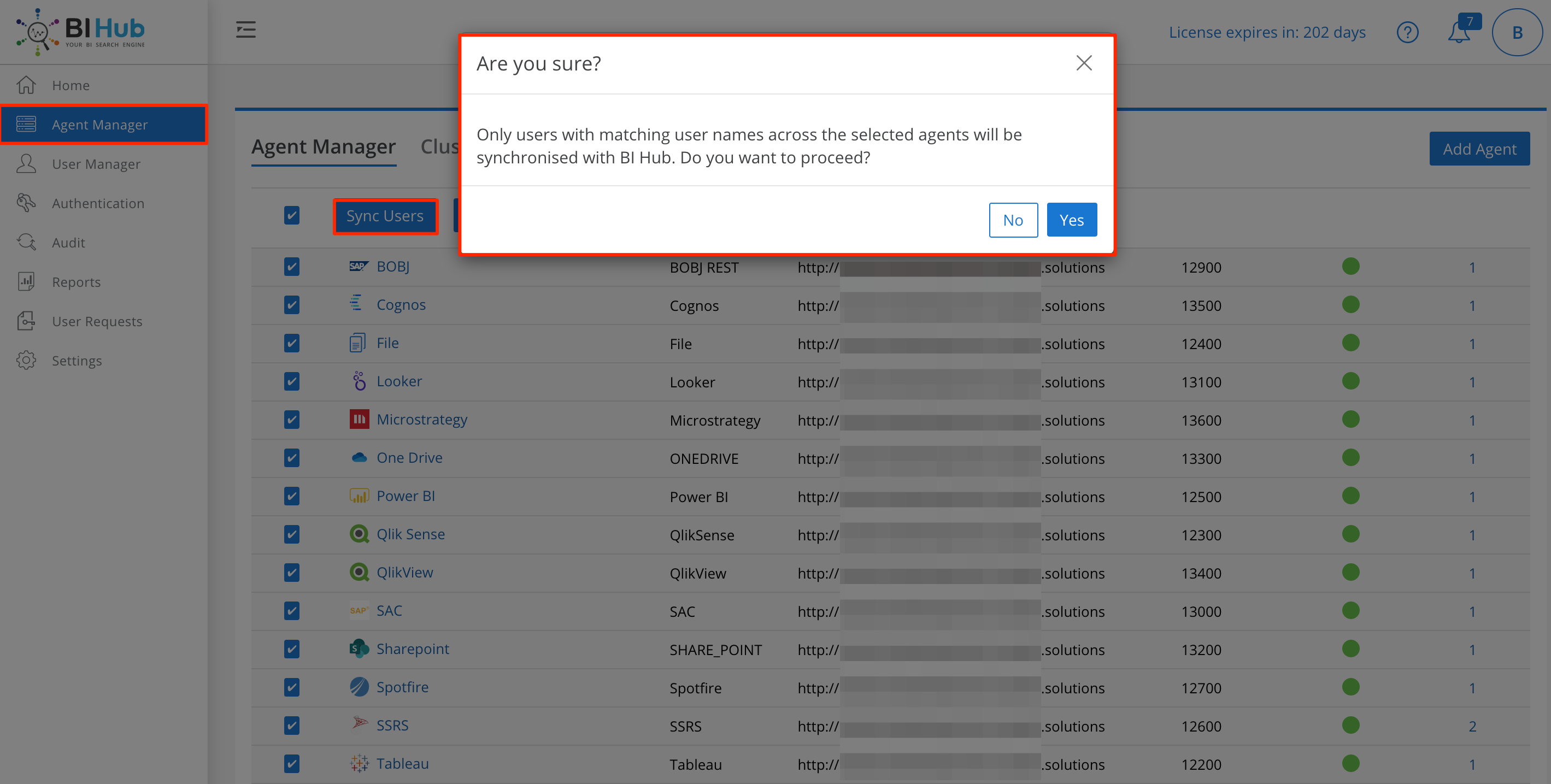The image size is (1551, 784).
Task: Click the Power BI agent icon
Action: point(360,496)
